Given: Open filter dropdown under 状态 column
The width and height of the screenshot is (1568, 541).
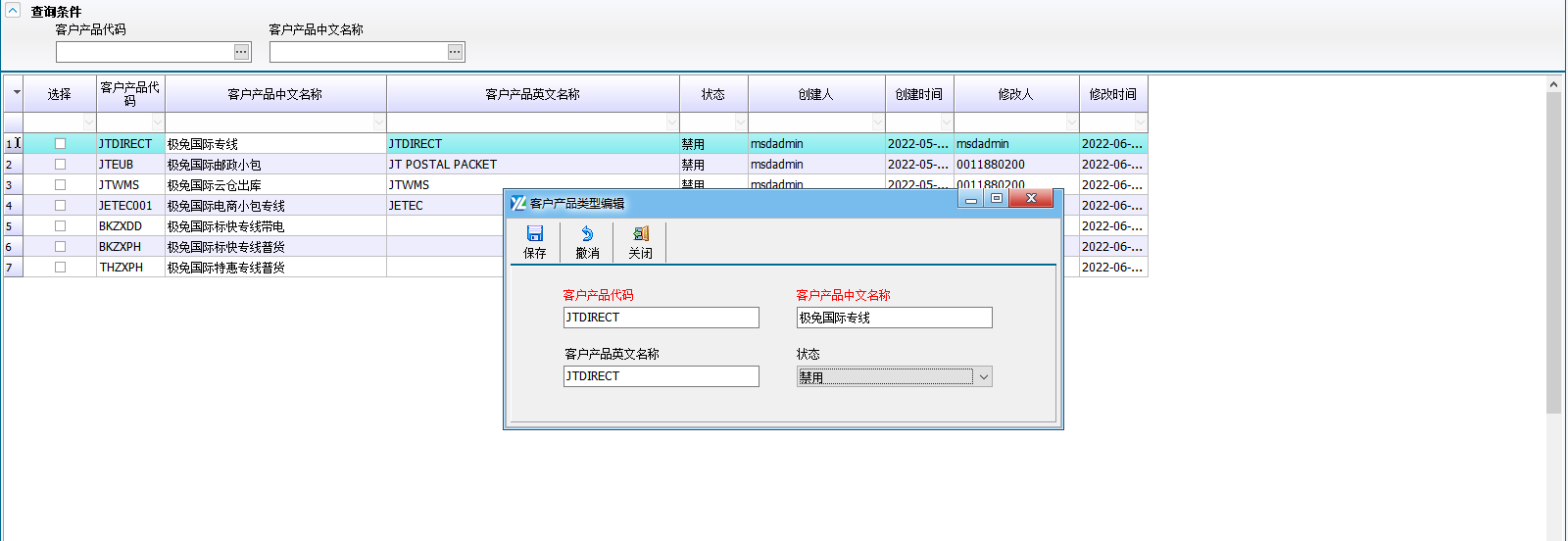Looking at the screenshot, I should coord(741,123).
